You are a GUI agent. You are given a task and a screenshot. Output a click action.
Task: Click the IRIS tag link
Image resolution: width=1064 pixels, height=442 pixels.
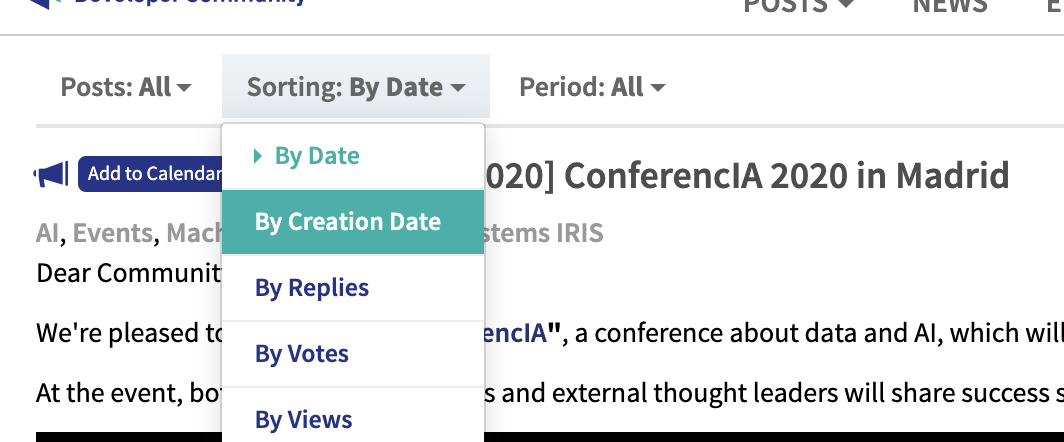[579, 233]
